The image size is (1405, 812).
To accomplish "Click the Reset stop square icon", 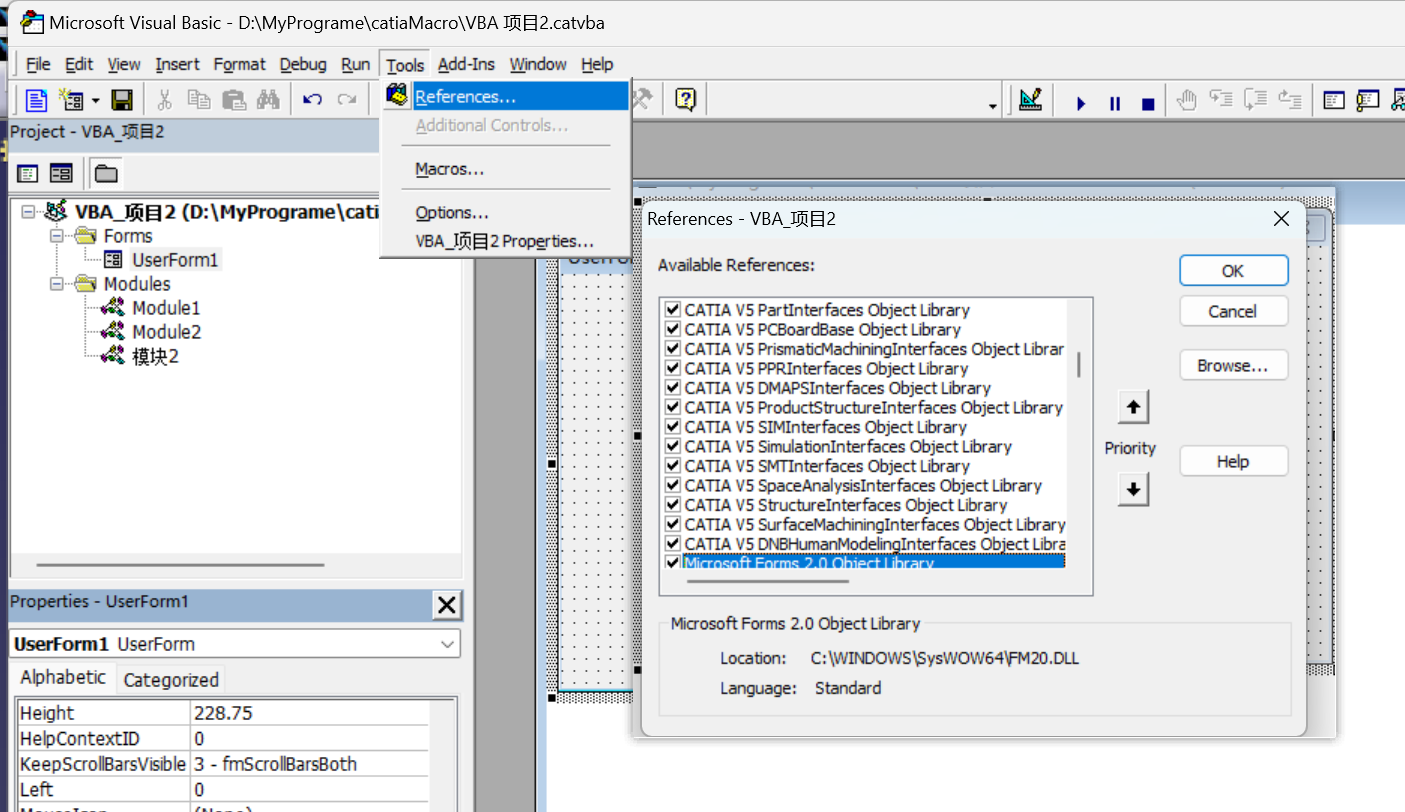I will (x=1148, y=103).
